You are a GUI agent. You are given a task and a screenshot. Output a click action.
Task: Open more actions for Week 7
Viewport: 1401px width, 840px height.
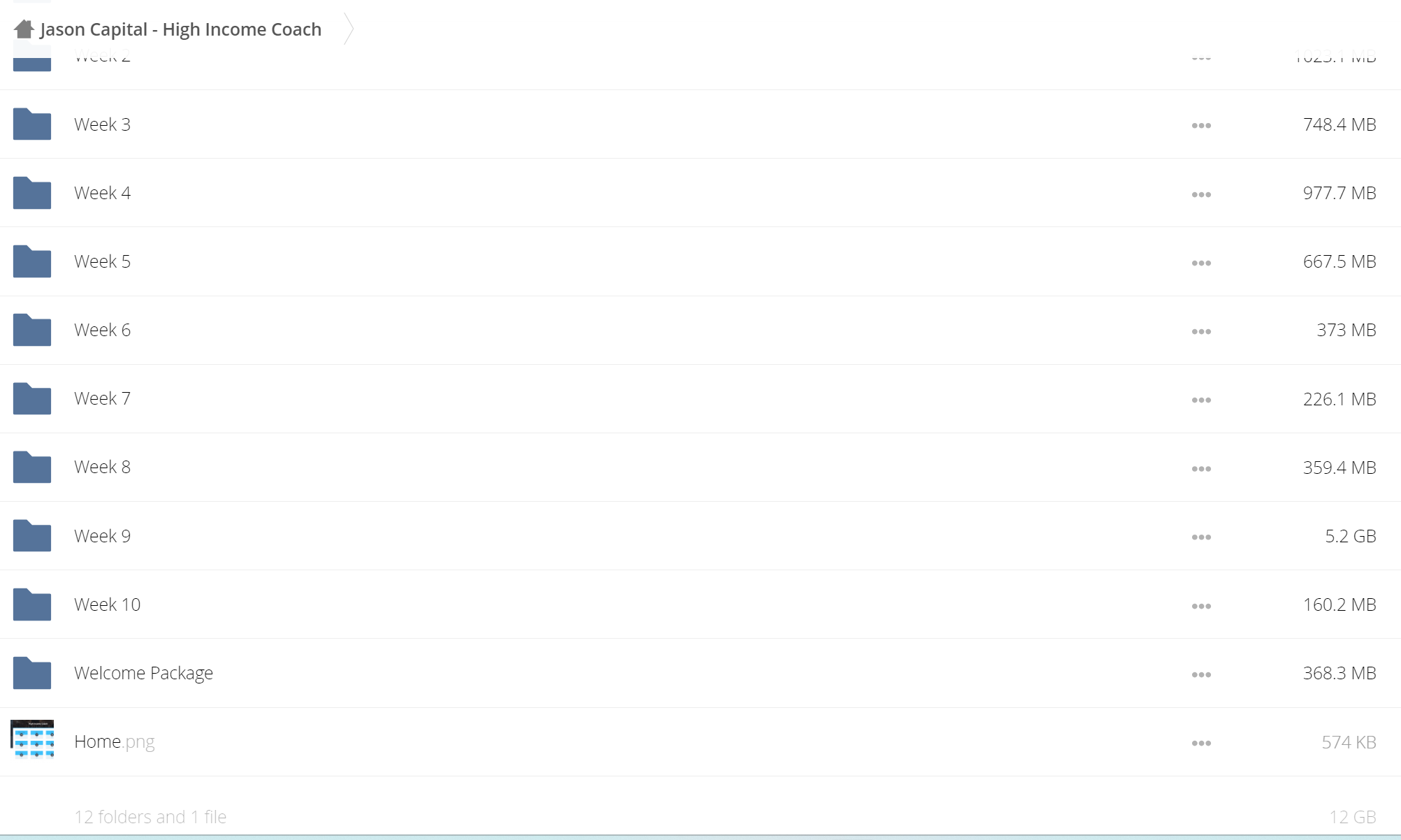tap(1201, 400)
